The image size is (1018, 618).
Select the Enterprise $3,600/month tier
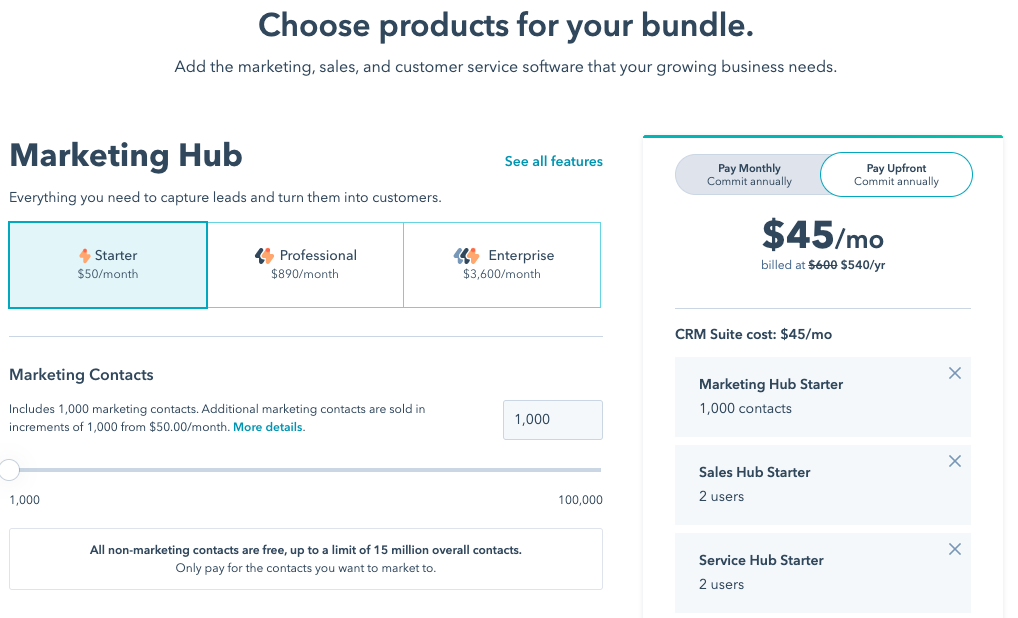pyautogui.click(x=501, y=264)
